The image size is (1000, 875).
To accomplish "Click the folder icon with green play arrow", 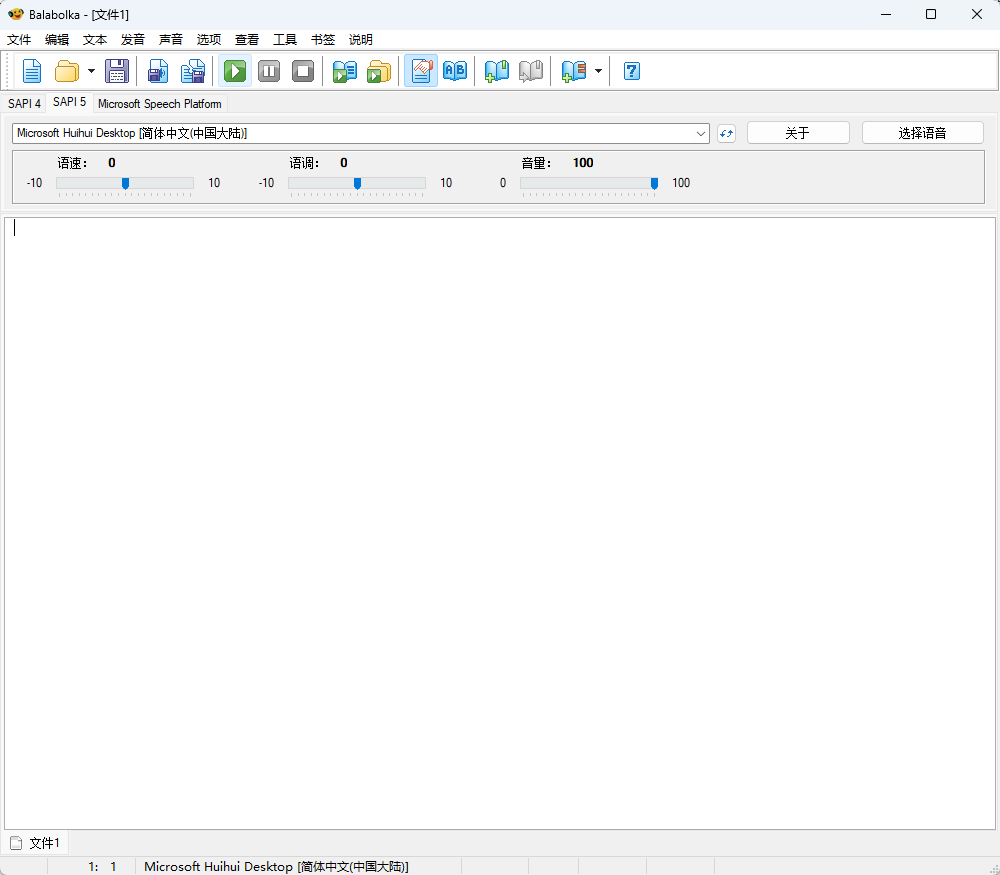I will point(379,71).
